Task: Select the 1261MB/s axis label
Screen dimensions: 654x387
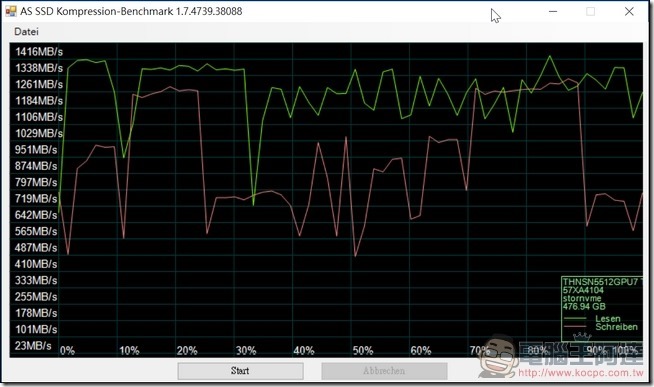Action: click(39, 84)
